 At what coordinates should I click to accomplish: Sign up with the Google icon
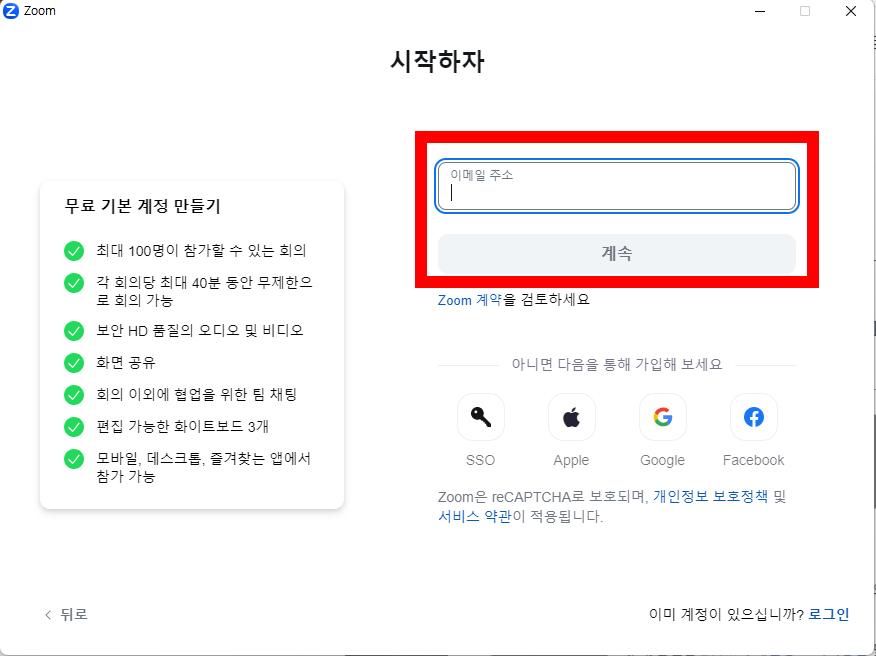662,417
